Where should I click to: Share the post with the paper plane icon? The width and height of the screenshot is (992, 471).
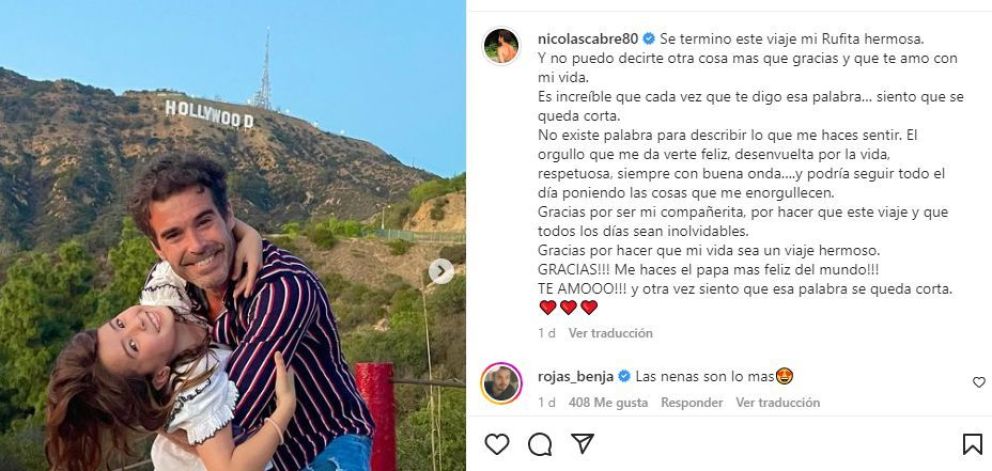coord(582,443)
